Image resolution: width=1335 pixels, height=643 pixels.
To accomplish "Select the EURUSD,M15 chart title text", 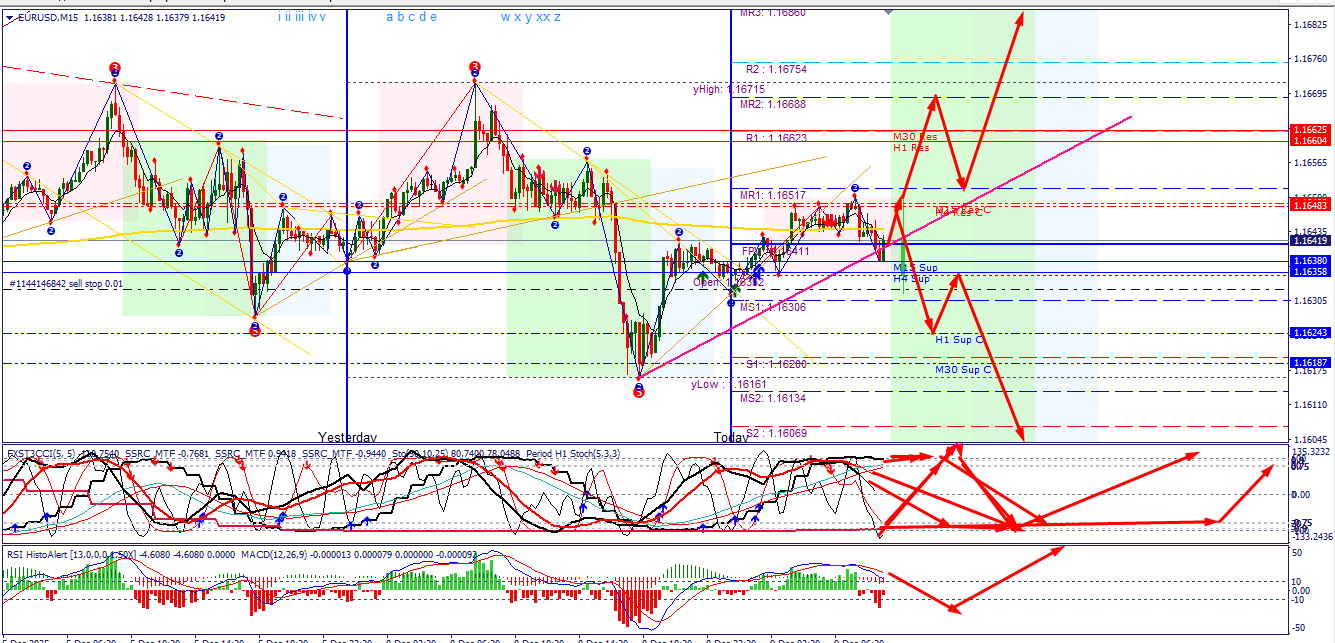I will tap(48, 18).
